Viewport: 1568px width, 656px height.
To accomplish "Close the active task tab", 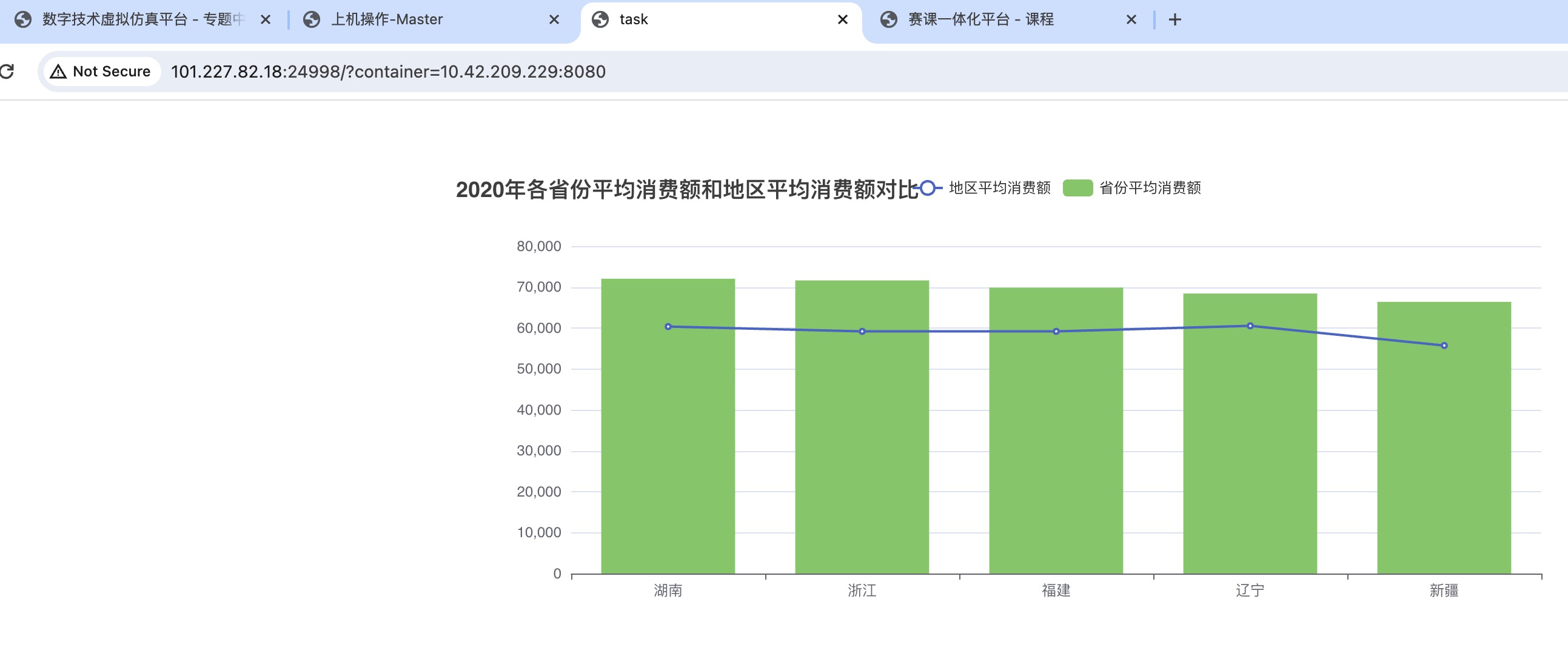I will 842,20.
